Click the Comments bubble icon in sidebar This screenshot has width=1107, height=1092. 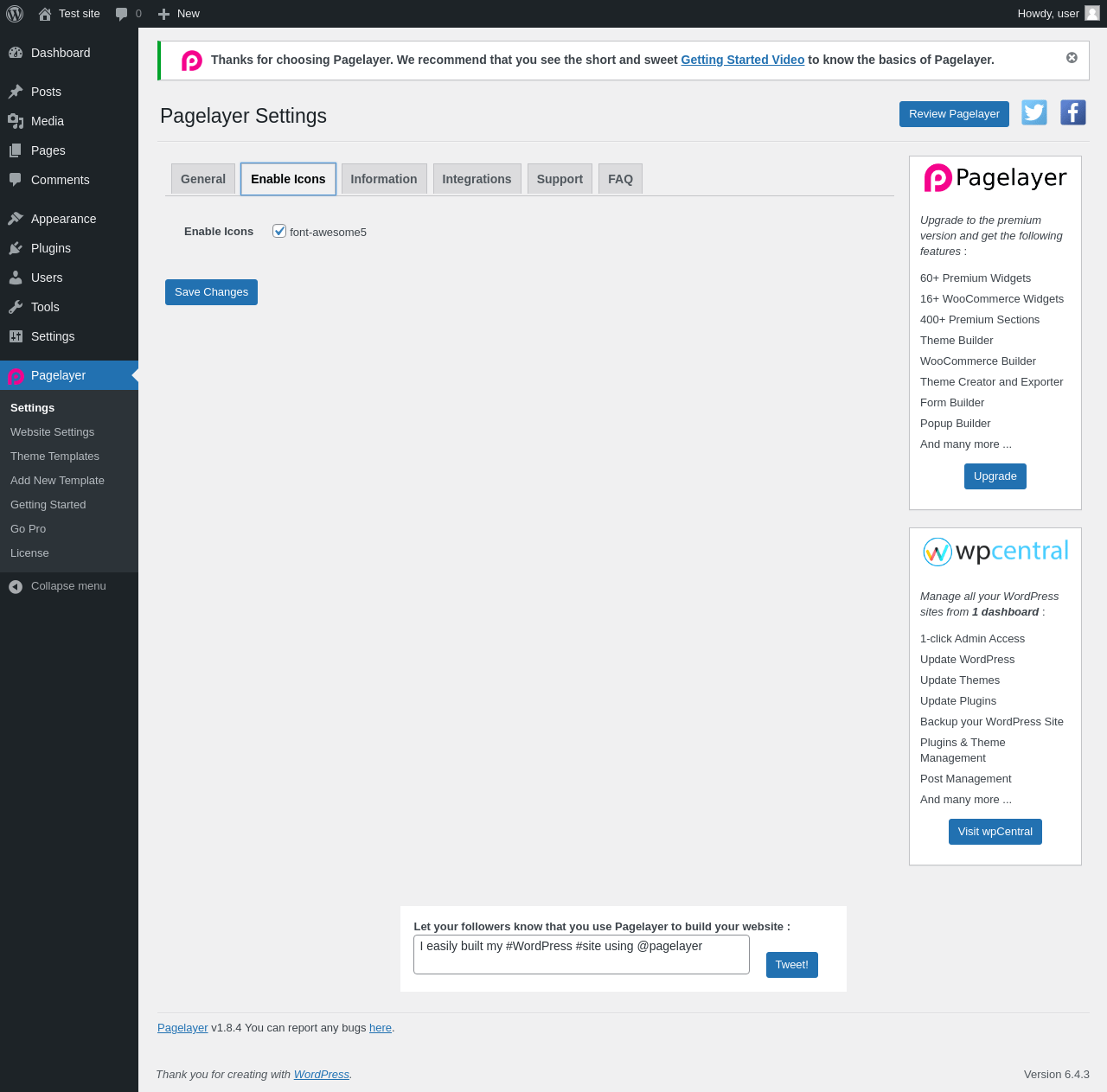(16, 180)
